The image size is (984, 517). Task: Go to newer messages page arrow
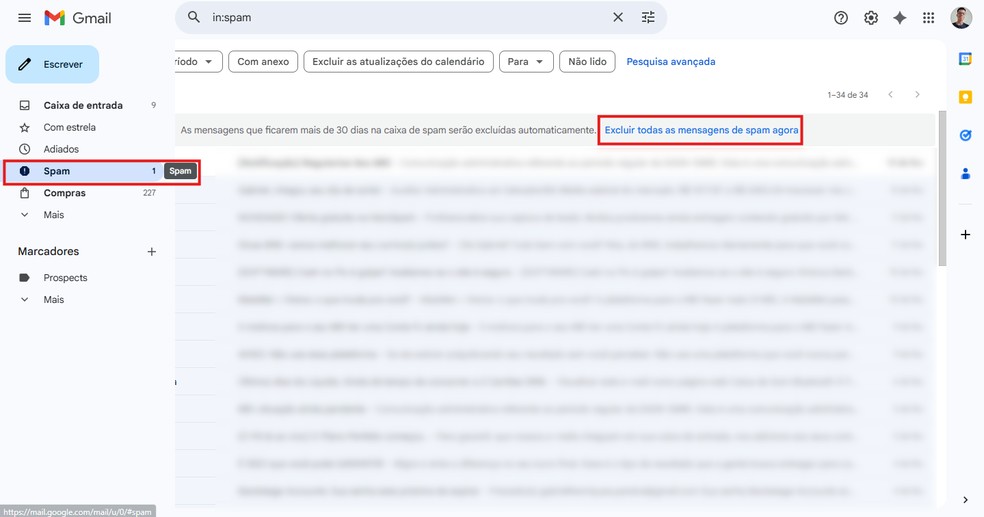pyautogui.click(x=890, y=95)
